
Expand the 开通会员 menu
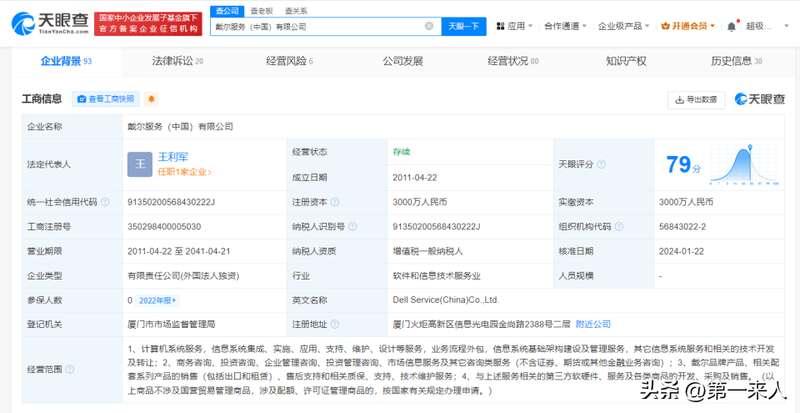pos(688,26)
